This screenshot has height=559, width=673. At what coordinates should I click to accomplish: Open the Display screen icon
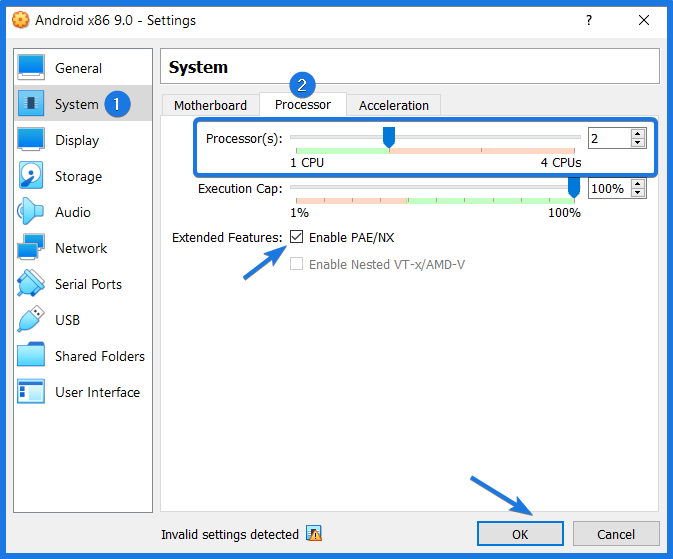pos(30,140)
